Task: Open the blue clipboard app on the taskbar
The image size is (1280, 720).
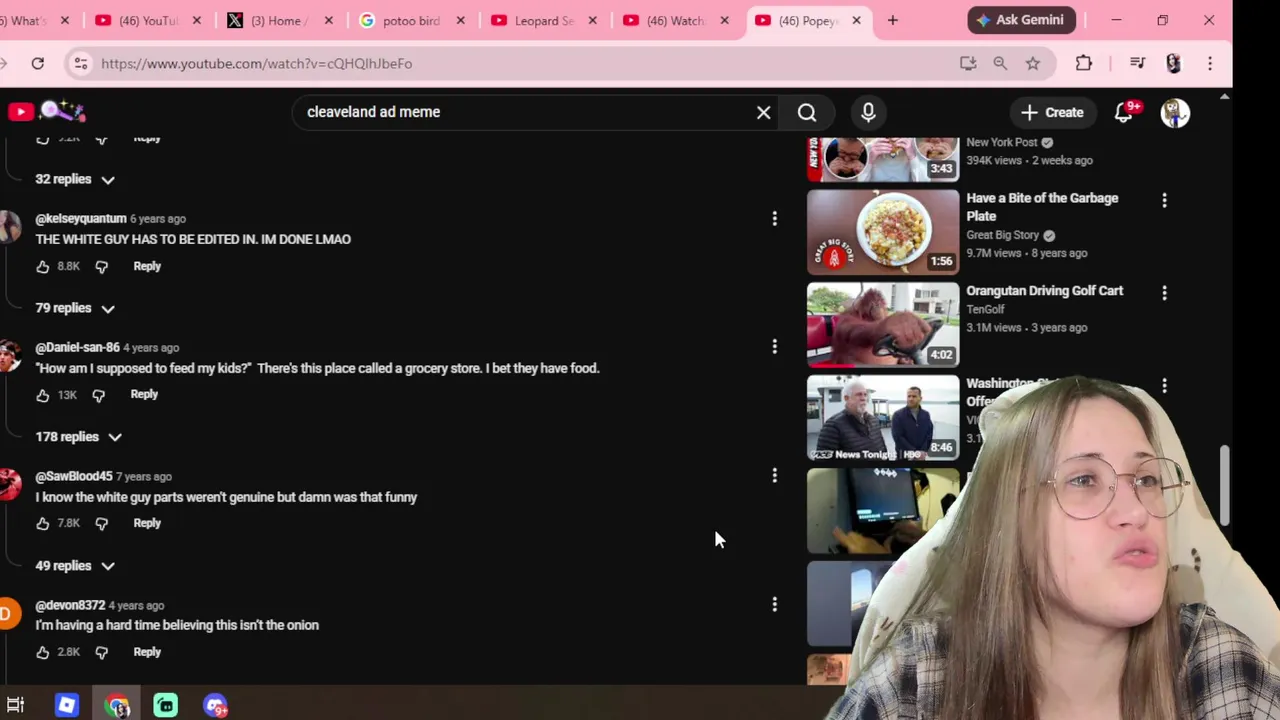Action: (x=67, y=706)
